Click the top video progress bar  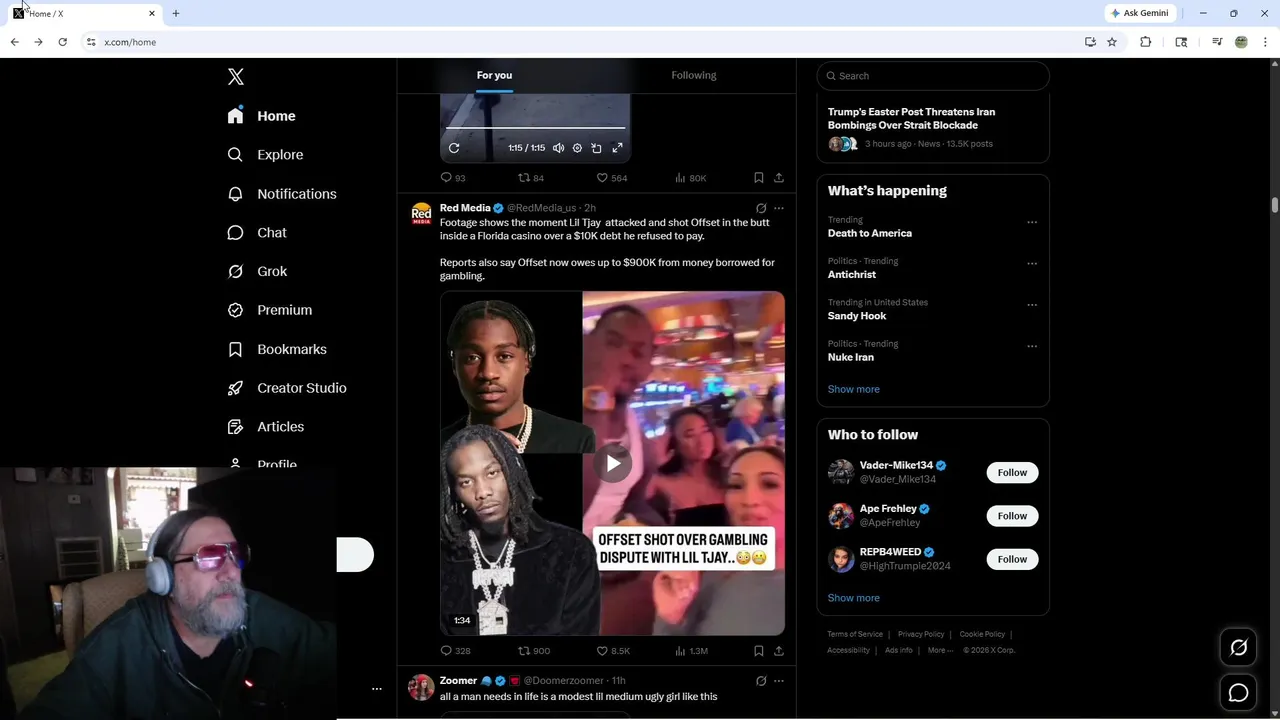(x=535, y=128)
